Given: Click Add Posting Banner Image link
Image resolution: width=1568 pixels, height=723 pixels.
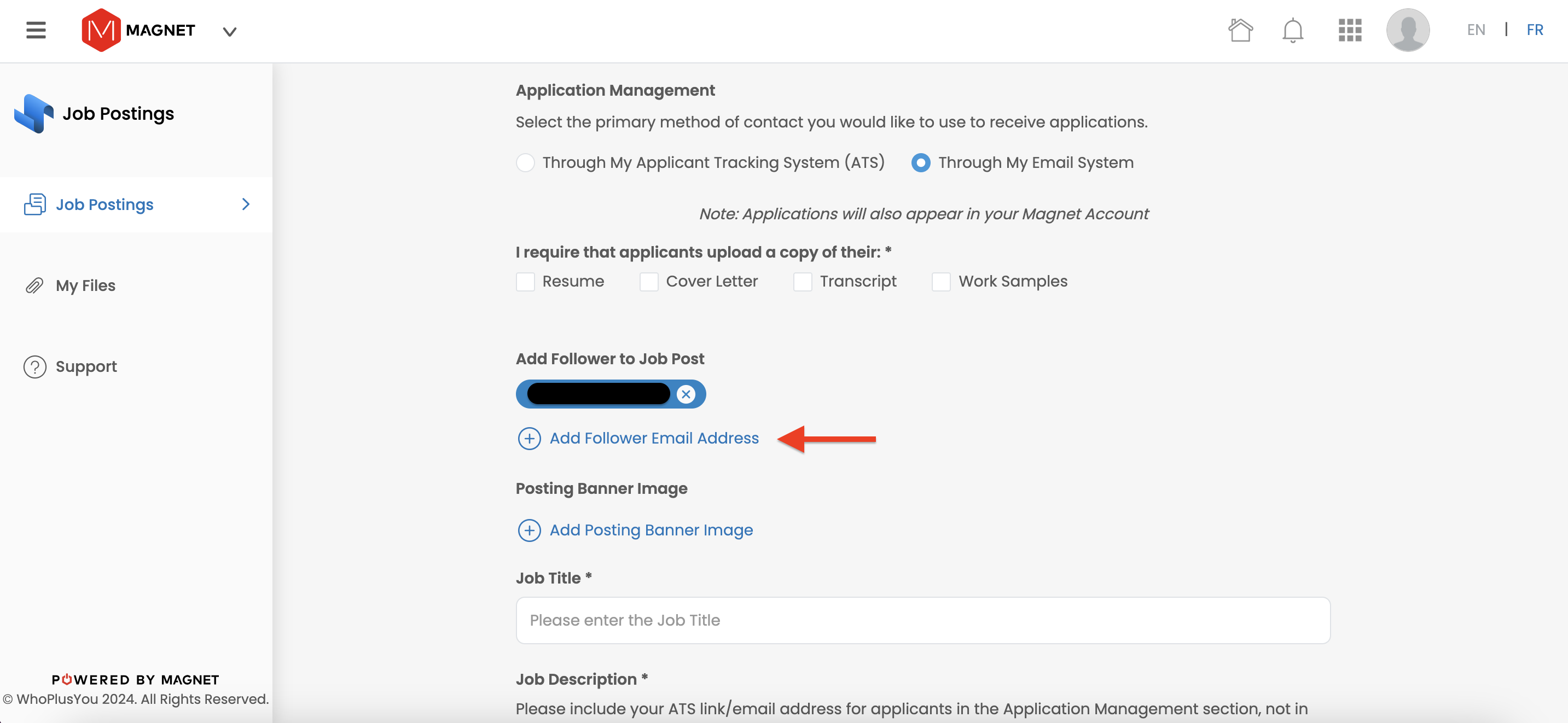Looking at the screenshot, I should coord(651,530).
